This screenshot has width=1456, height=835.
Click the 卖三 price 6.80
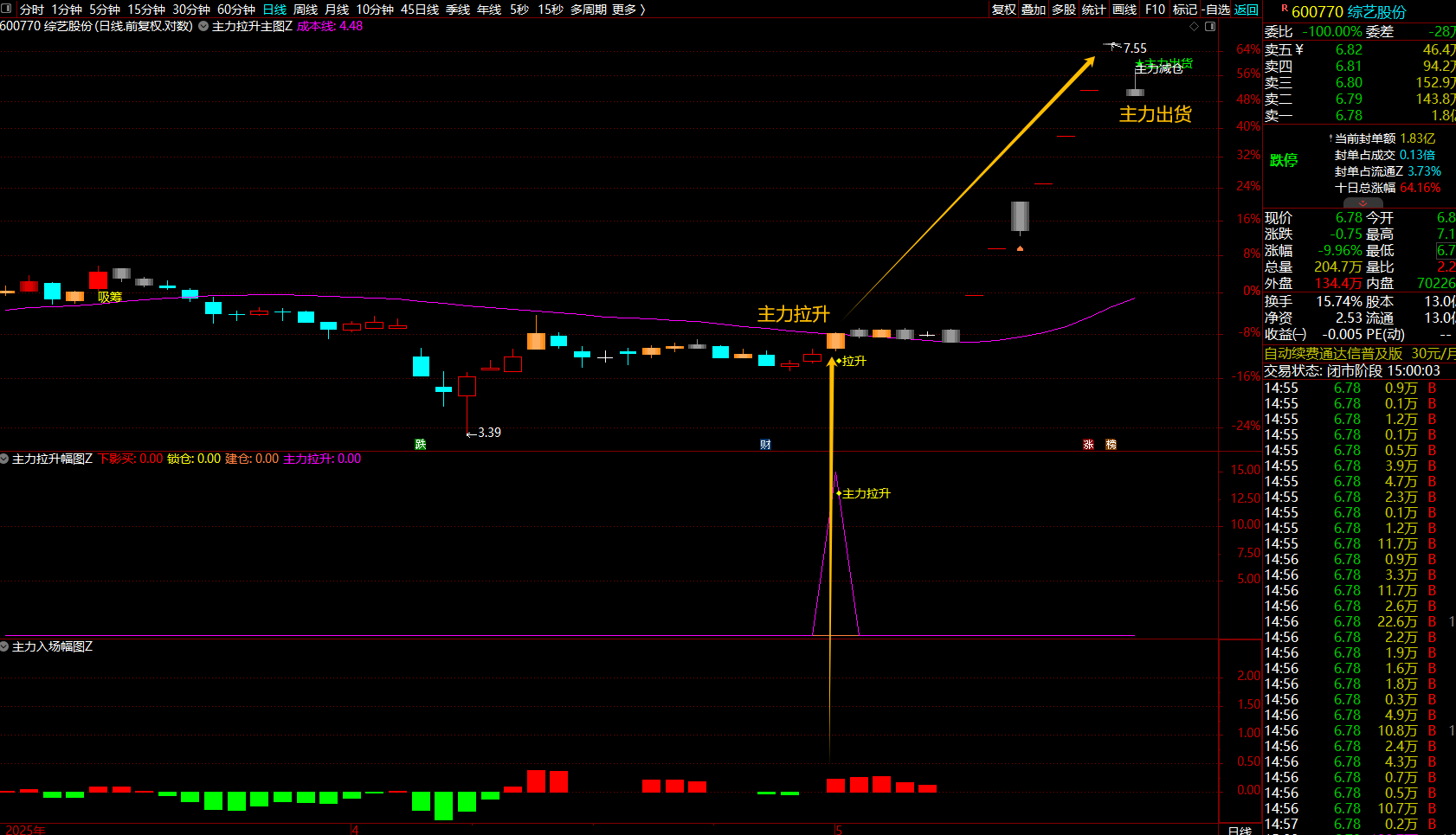click(x=1349, y=82)
